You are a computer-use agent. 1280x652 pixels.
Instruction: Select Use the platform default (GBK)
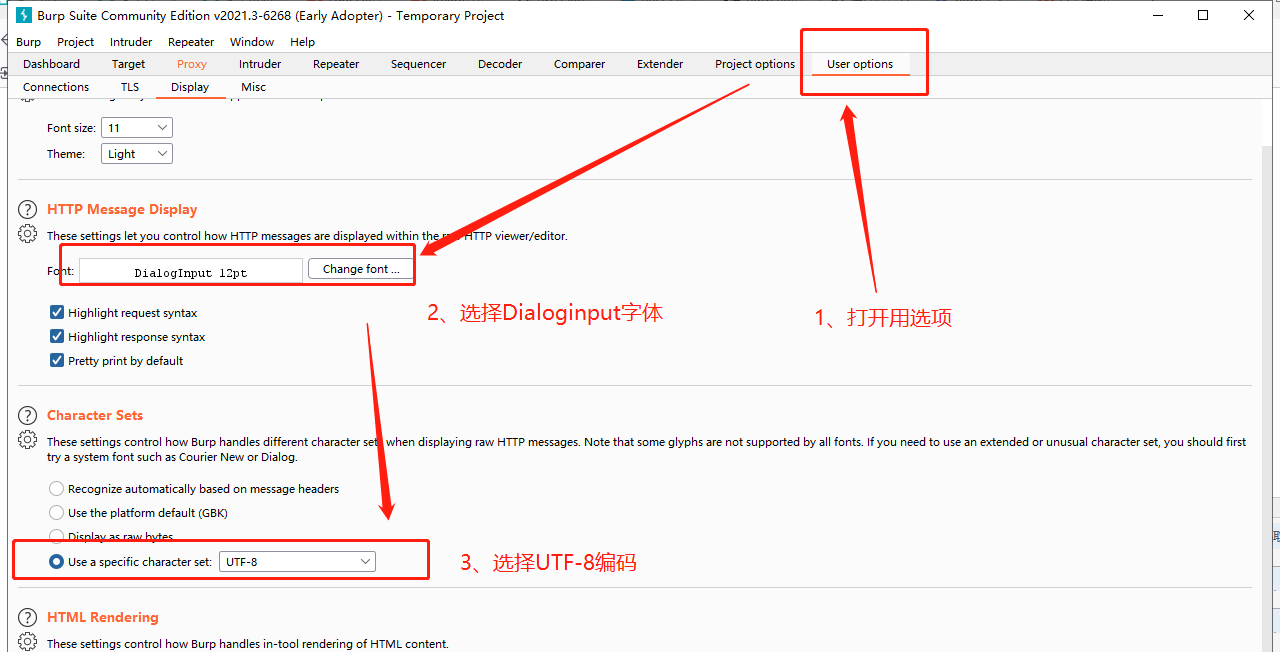tap(57, 513)
